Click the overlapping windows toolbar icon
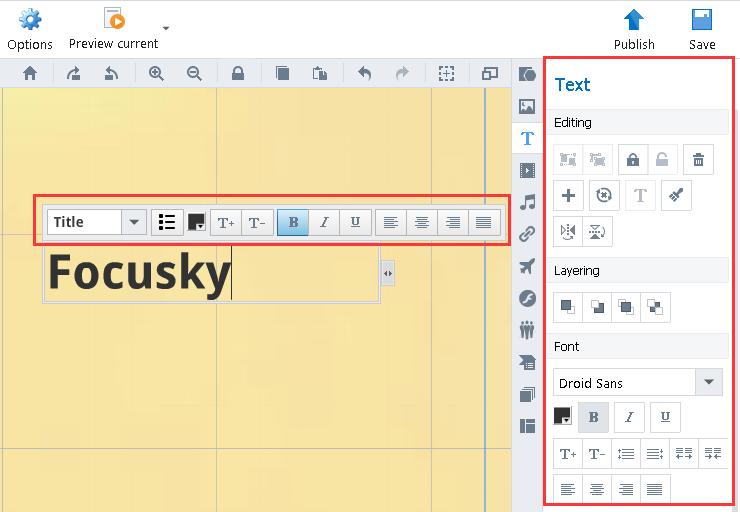 tap(489, 73)
